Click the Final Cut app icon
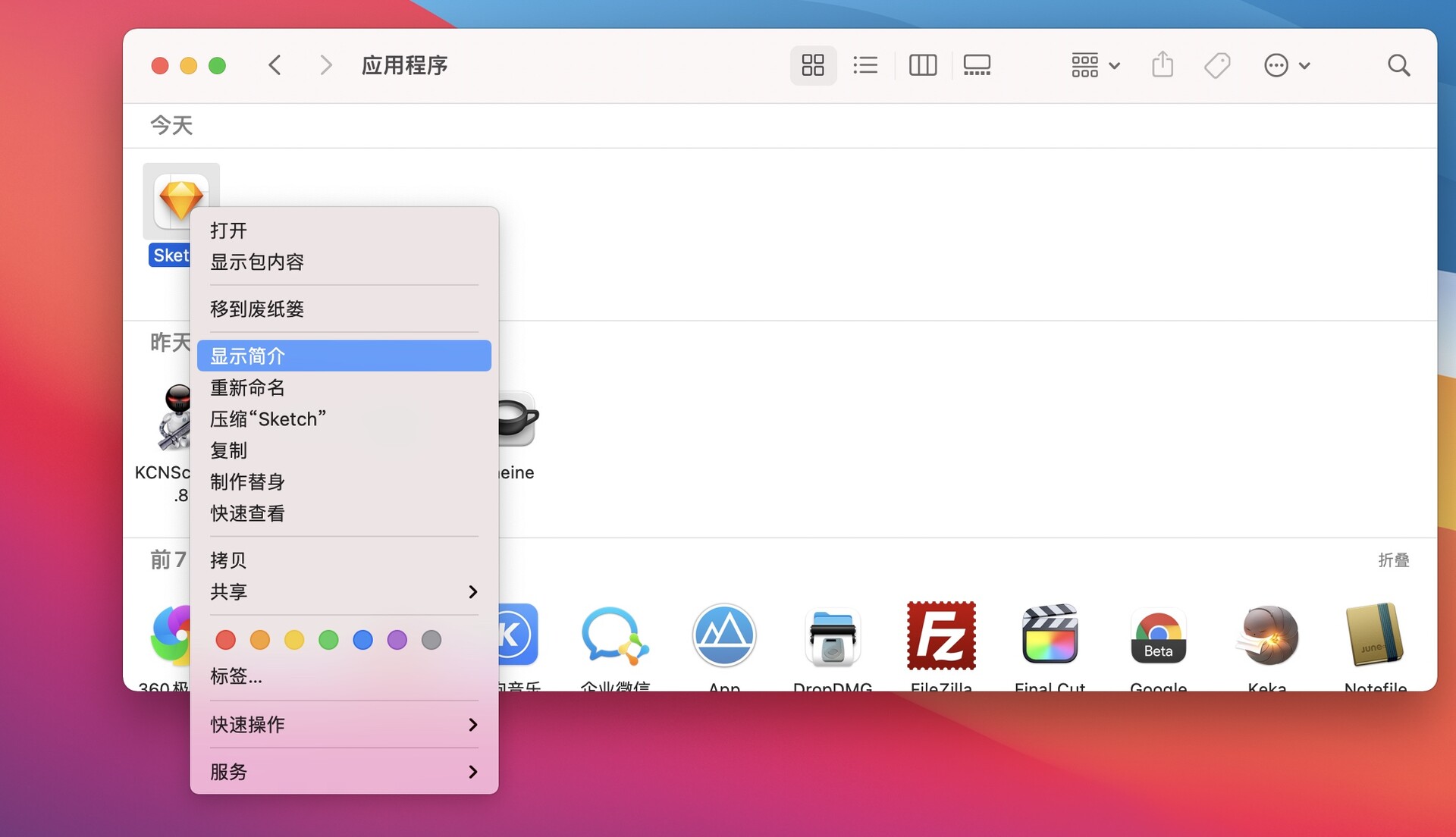Screen dimensions: 1456x837 coord(1050,635)
